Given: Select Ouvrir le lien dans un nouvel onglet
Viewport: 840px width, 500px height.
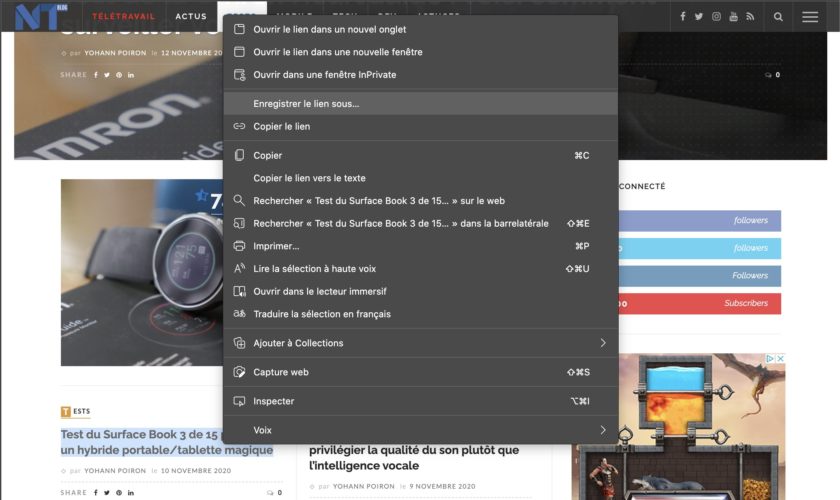Looking at the screenshot, I should [x=329, y=29].
